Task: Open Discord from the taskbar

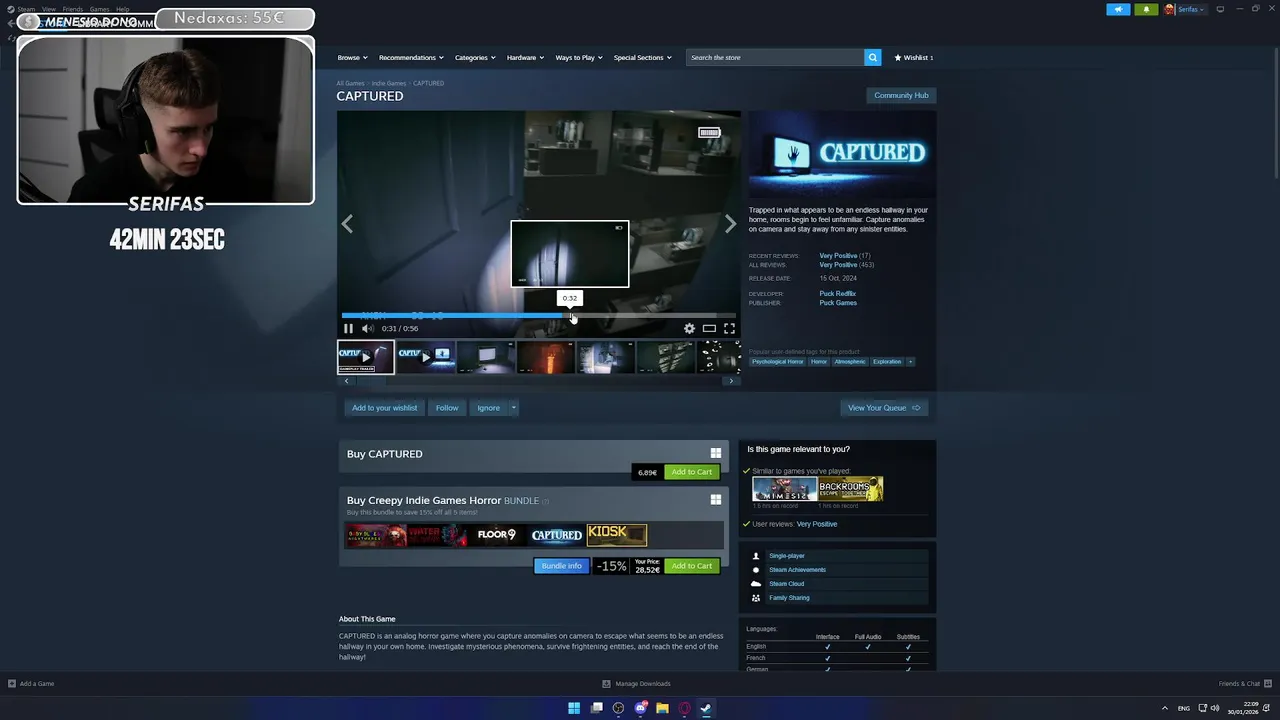Action: [x=640, y=708]
